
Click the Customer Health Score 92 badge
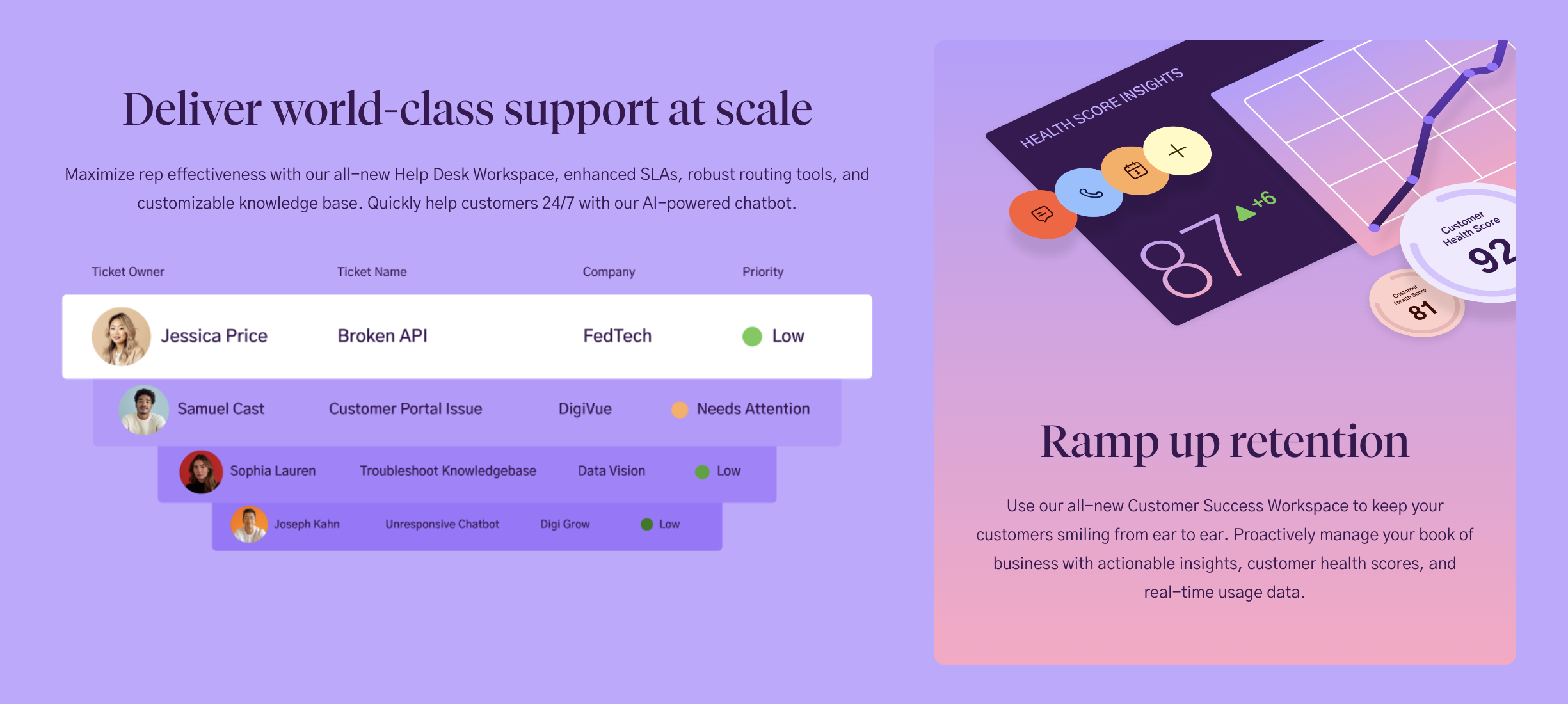click(1462, 243)
